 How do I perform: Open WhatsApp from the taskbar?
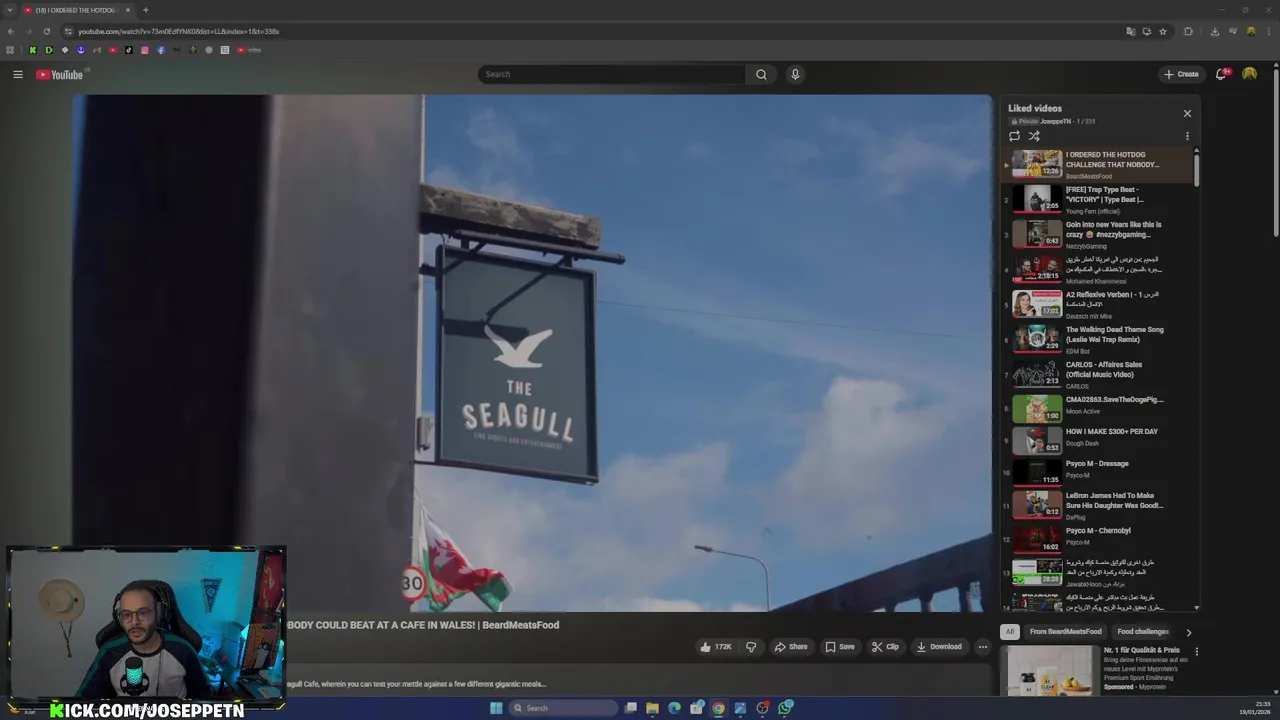coord(786,708)
